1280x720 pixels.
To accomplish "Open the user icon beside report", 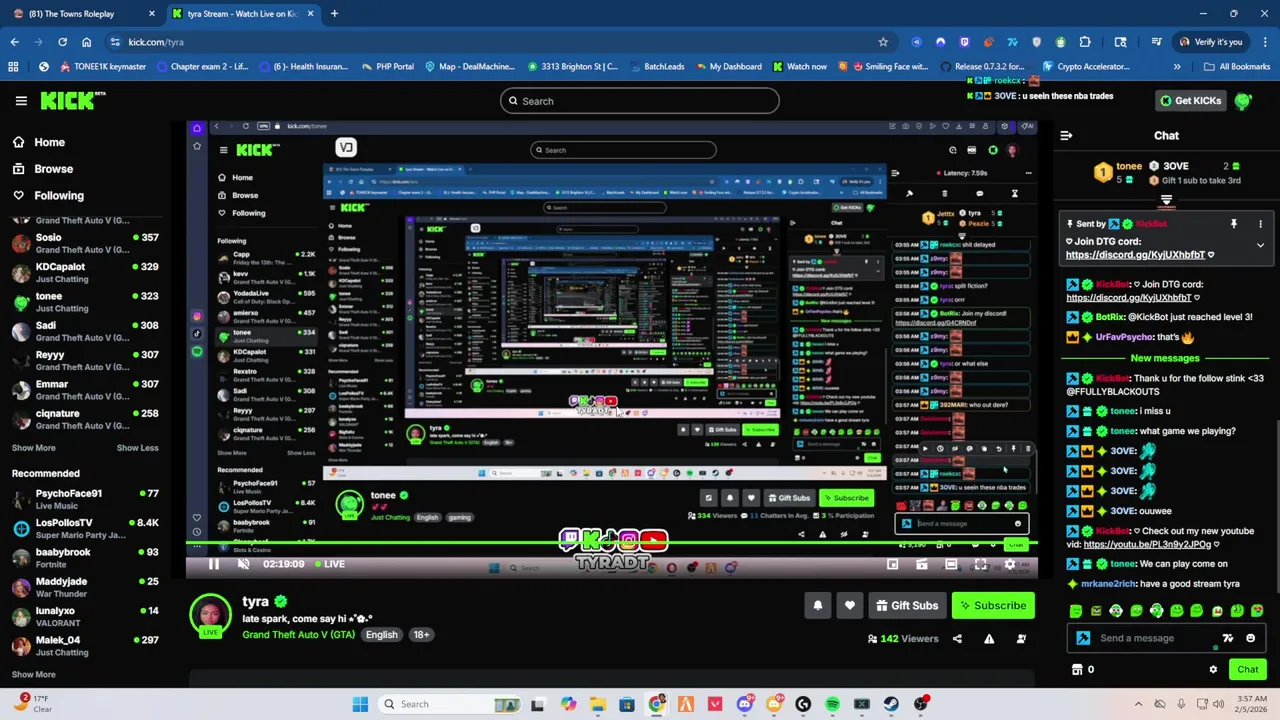I will tap(1021, 639).
